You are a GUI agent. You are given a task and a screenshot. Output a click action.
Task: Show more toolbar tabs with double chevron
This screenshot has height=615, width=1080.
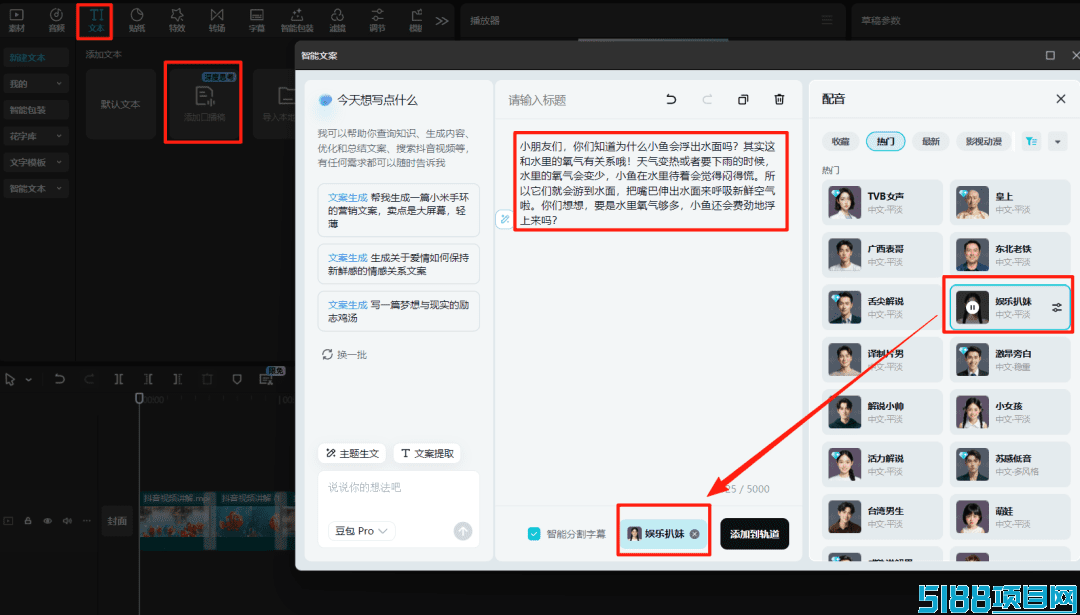442,21
